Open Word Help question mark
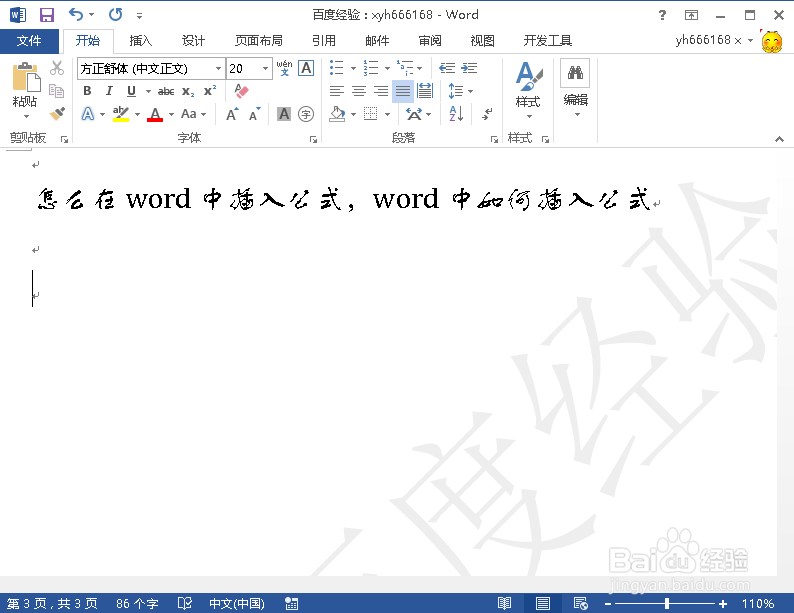This screenshot has width=794, height=613. click(662, 15)
